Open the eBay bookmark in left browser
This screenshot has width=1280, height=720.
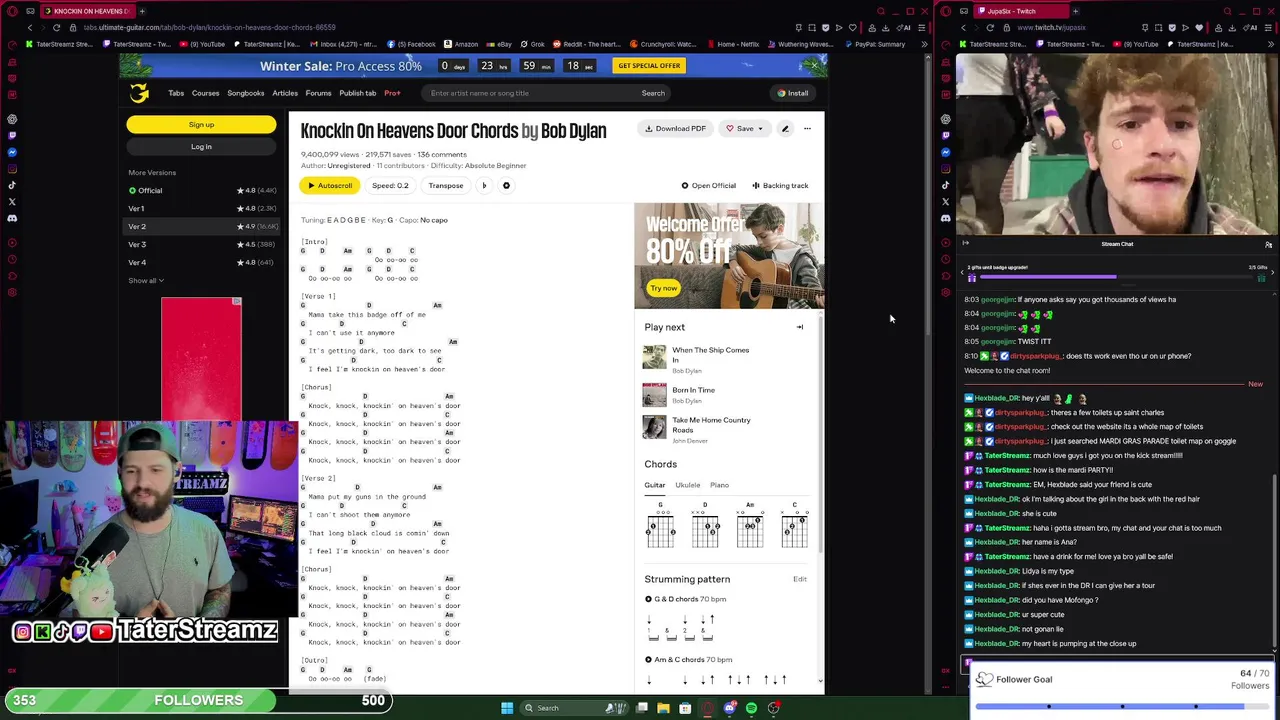pyautogui.click(x=500, y=44)
